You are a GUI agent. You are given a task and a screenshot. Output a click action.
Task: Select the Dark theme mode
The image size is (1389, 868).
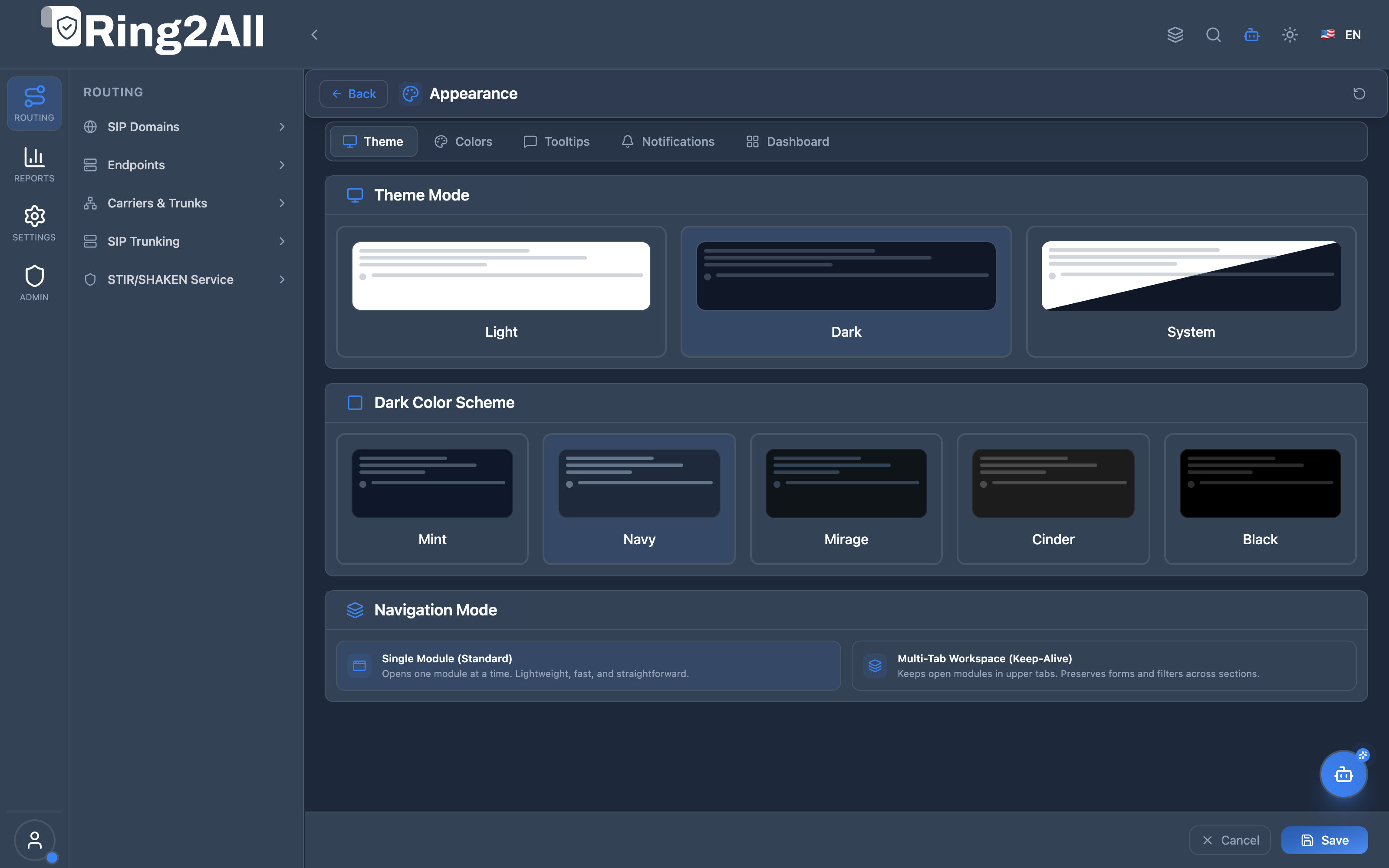point(846,292)
